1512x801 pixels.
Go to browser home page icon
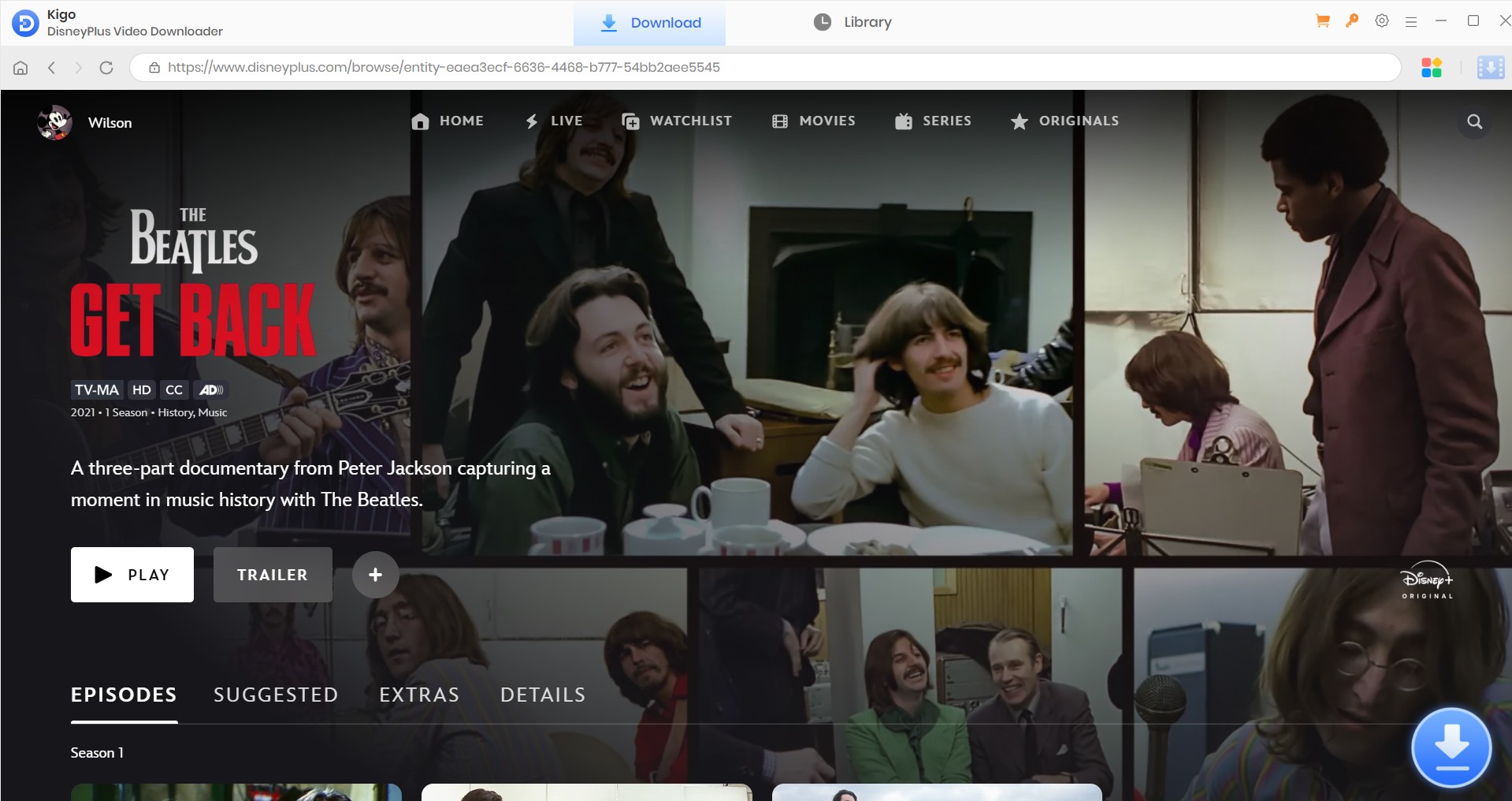point(21,68)
